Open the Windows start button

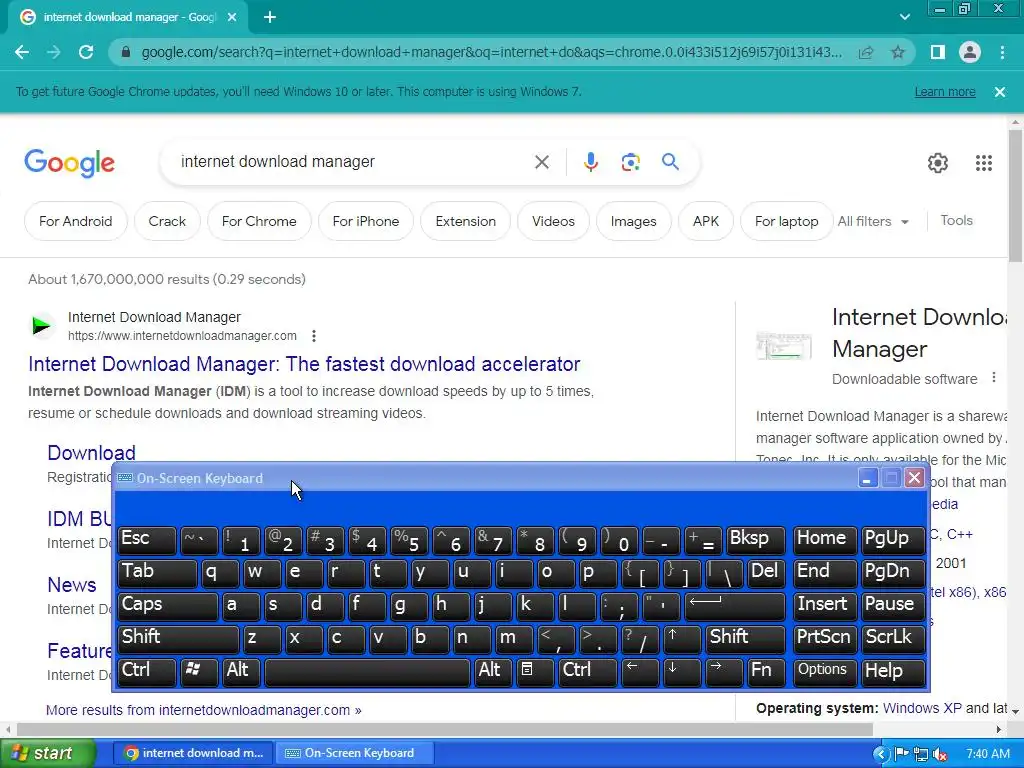pyautogui.click(x=47, y=754)
